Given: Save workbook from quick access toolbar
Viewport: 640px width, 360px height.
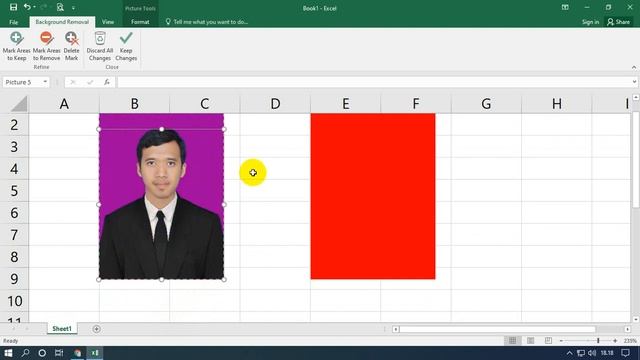Looking at the screenshot, I should coord(13,7).
